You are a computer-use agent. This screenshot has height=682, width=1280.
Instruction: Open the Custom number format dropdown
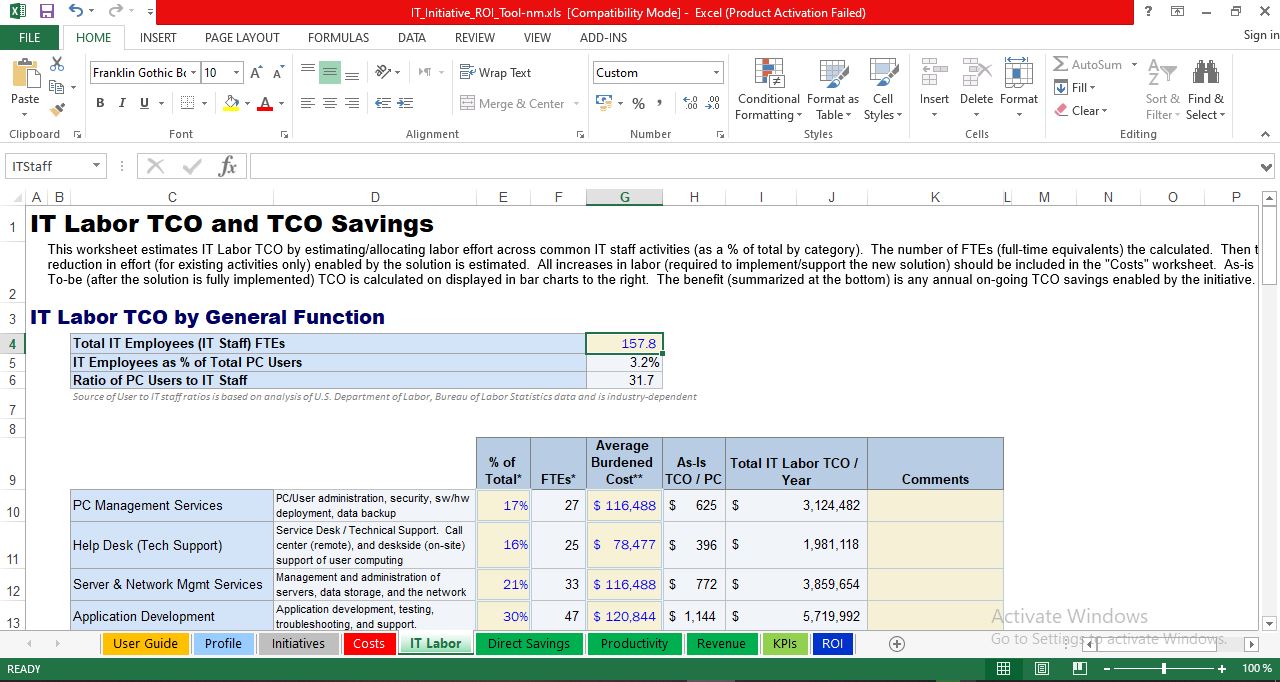coord(716,72)
